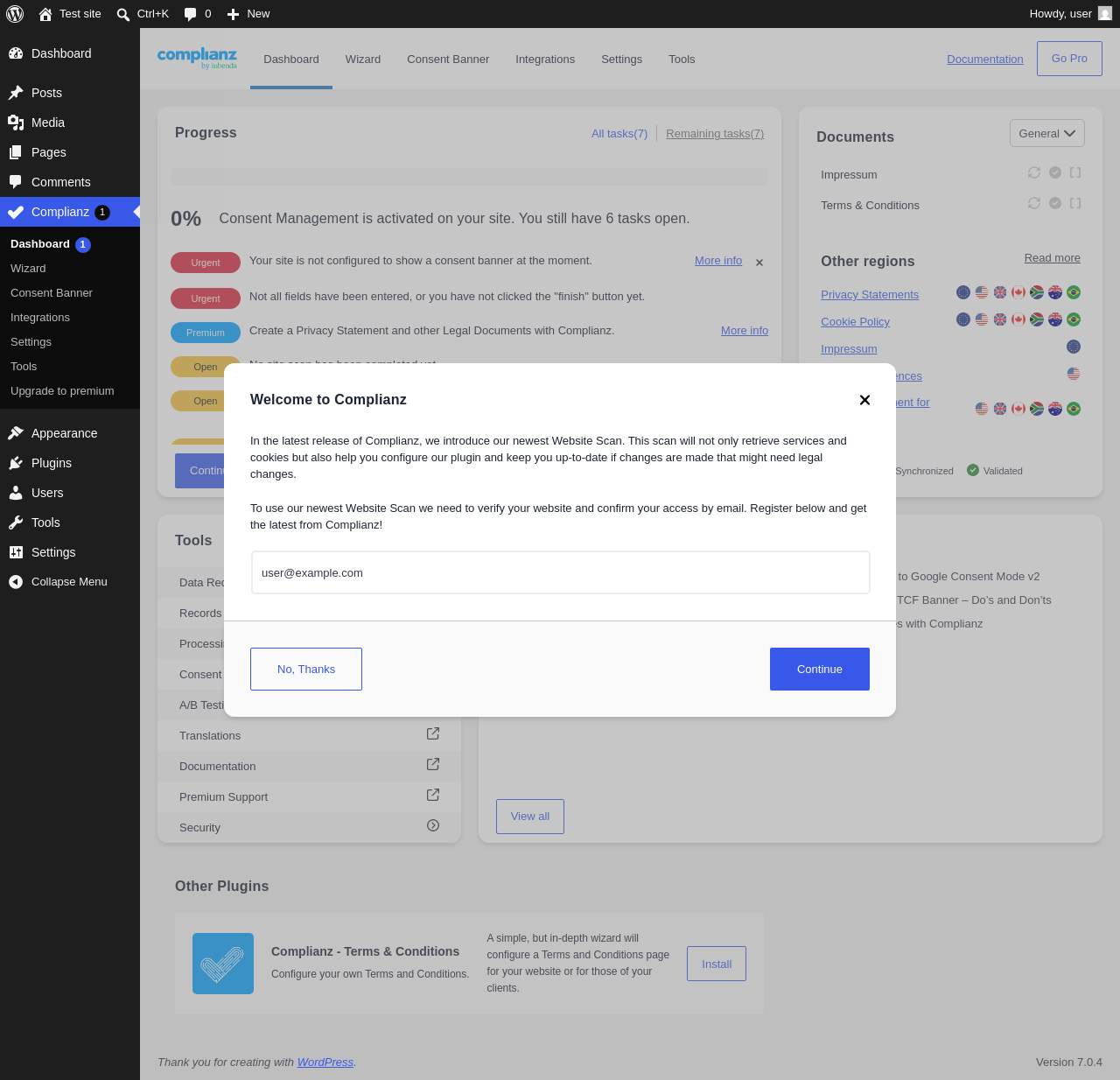This screenshot has height=1080, width=1120.
Task: Open Integrations in the sidebar submenu
Action: (x=40, y=318)
